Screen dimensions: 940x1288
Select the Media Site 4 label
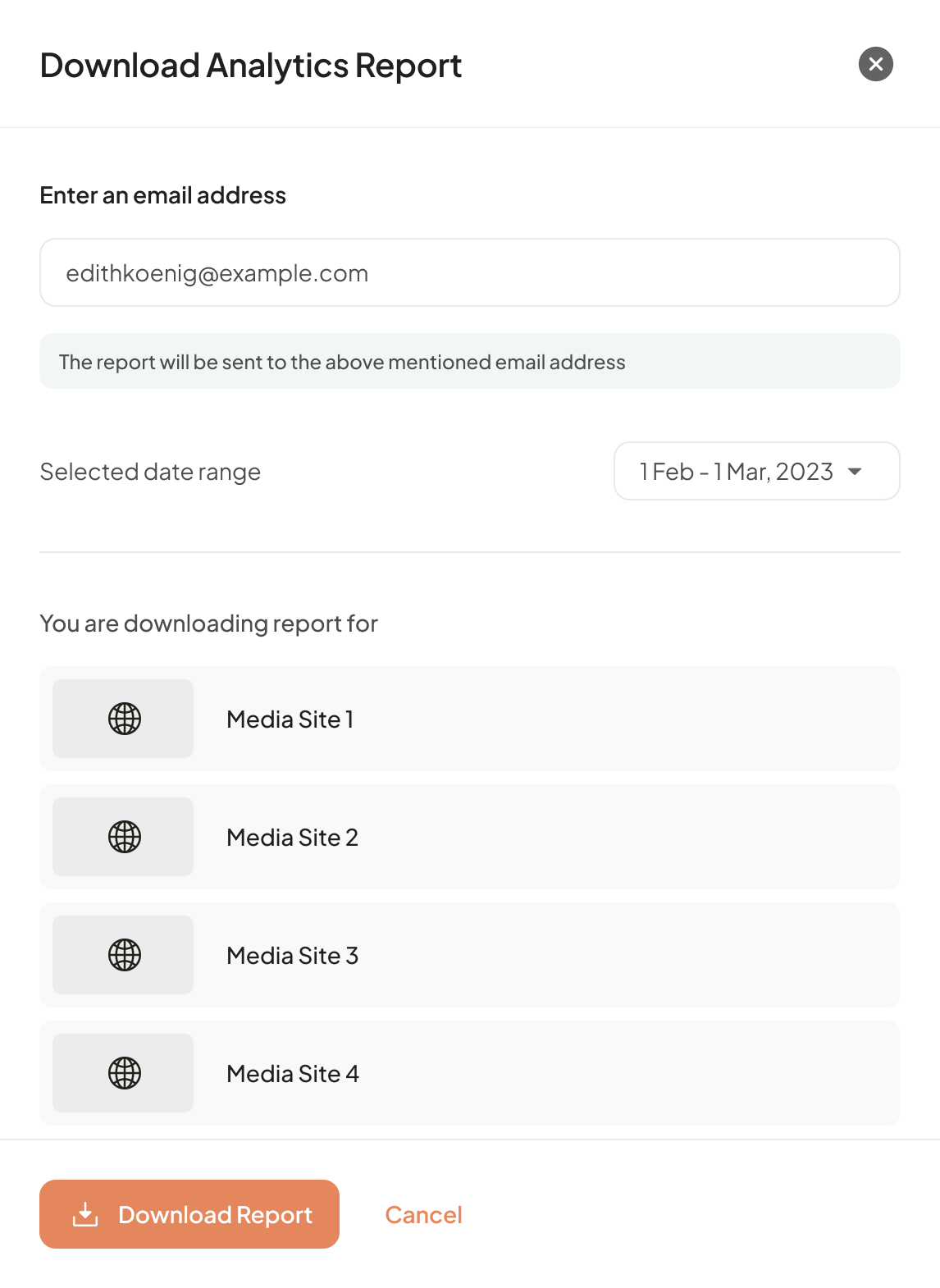click(293, 1074)
